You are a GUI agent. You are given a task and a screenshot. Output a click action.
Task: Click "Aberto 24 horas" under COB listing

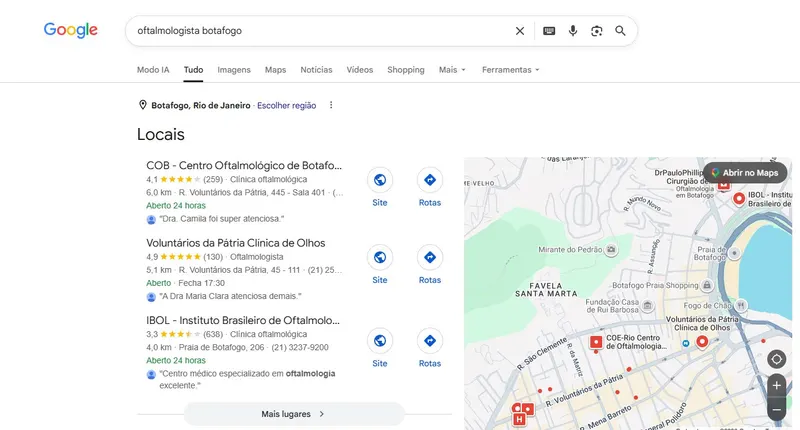pyautogui.click(x=176, y=206)
